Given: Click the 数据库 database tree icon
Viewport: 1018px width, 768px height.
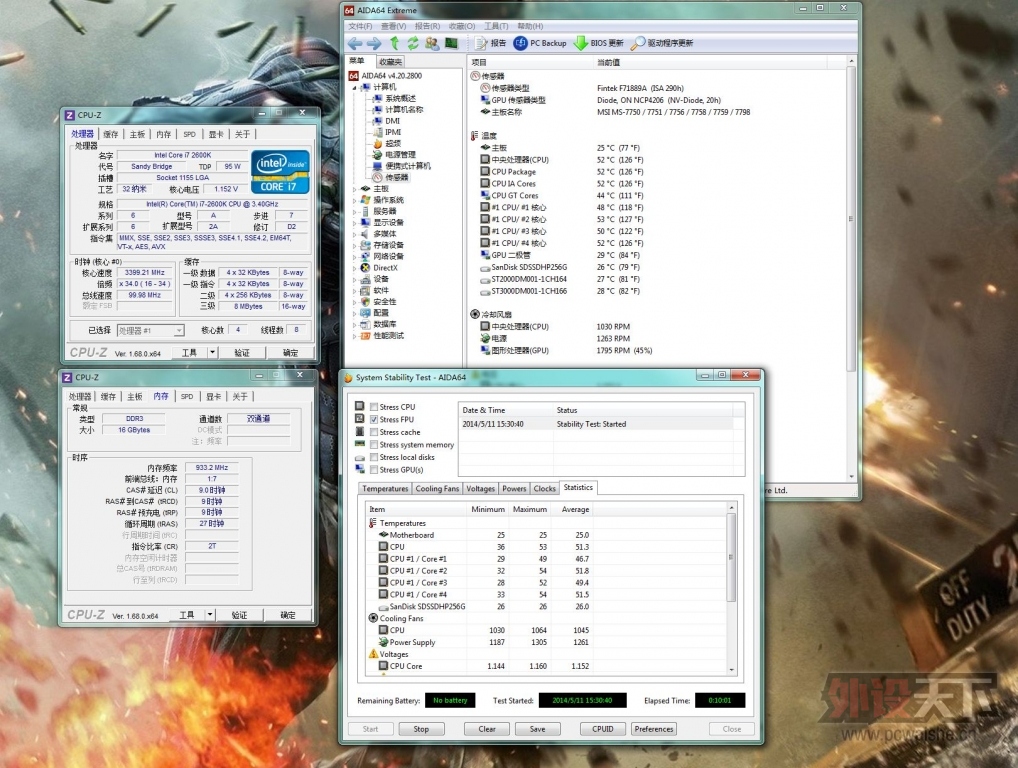Looking at the screenshot, I should tap(366, 324).
